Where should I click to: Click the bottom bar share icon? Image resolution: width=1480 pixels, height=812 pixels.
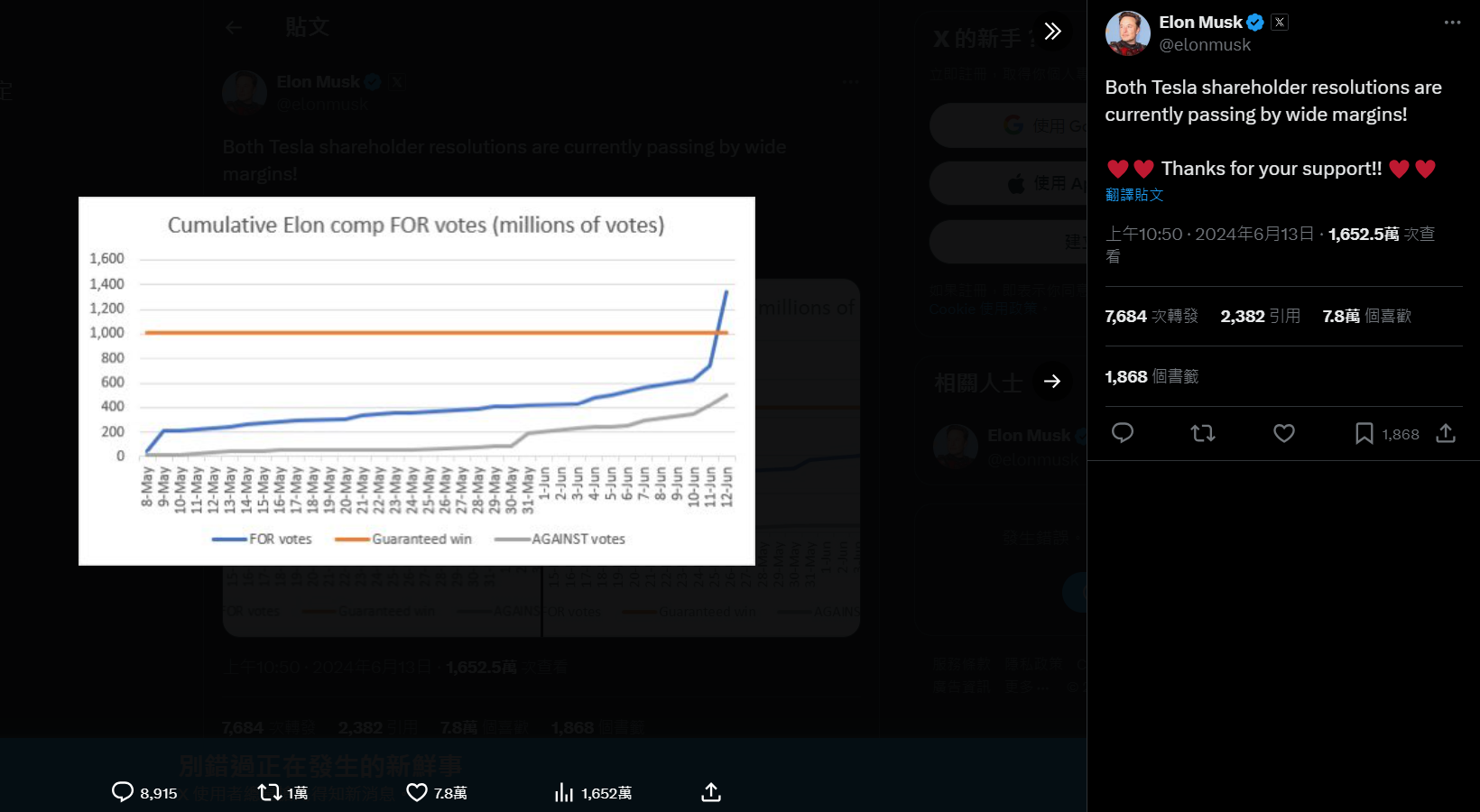(711, 792)
